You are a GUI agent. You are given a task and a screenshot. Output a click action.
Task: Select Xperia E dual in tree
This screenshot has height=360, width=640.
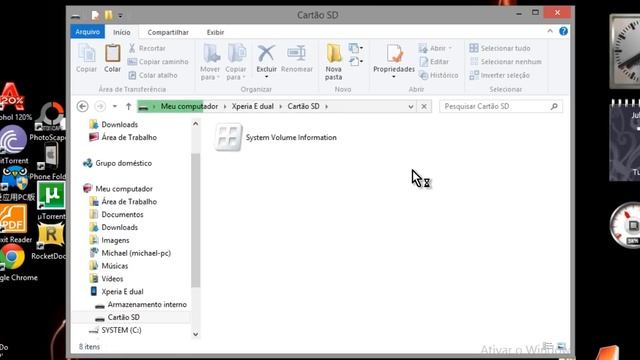coord(116,291)
